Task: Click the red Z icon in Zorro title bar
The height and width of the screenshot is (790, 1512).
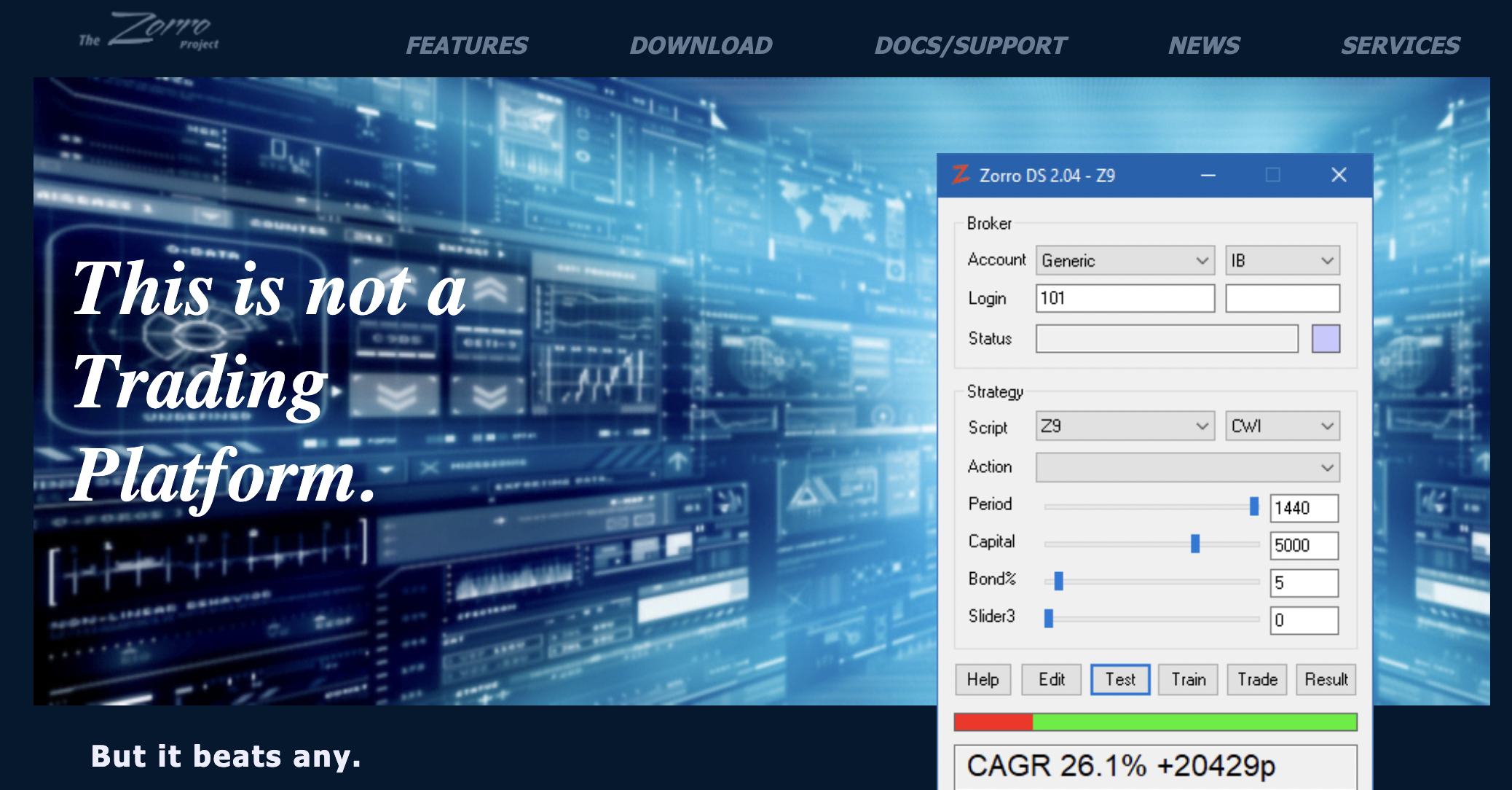Action: [961, 175]
